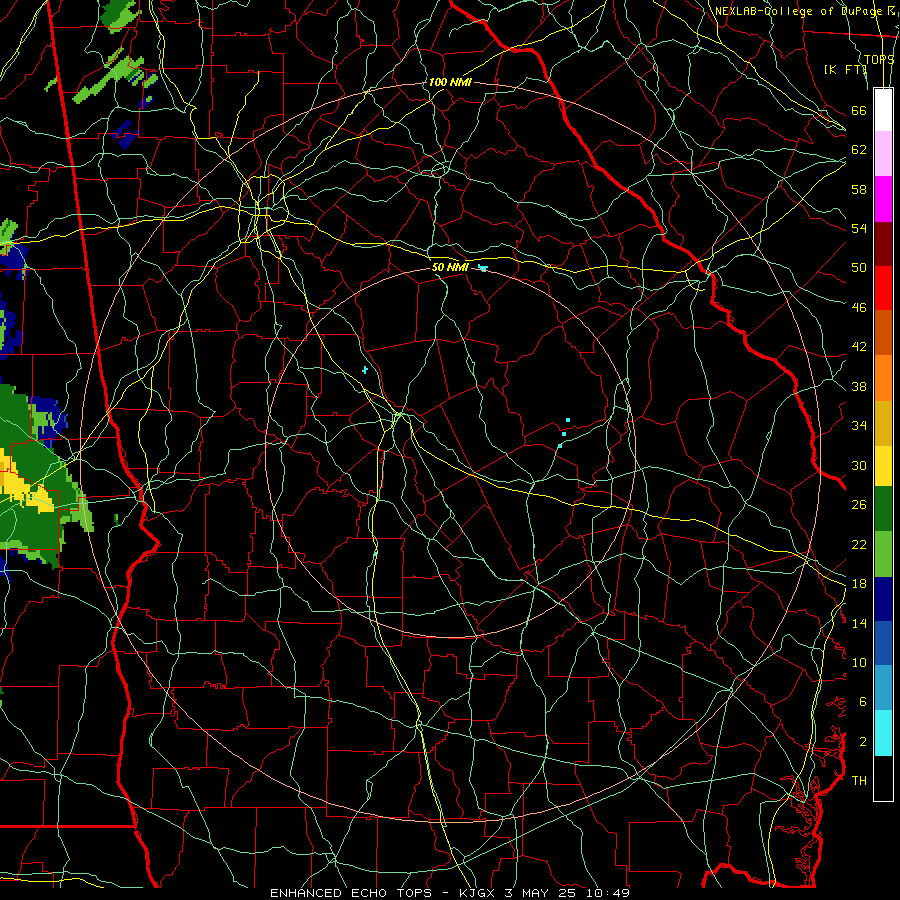Select the light orange legend band
The image size is (900, 900).
(883, 377)
